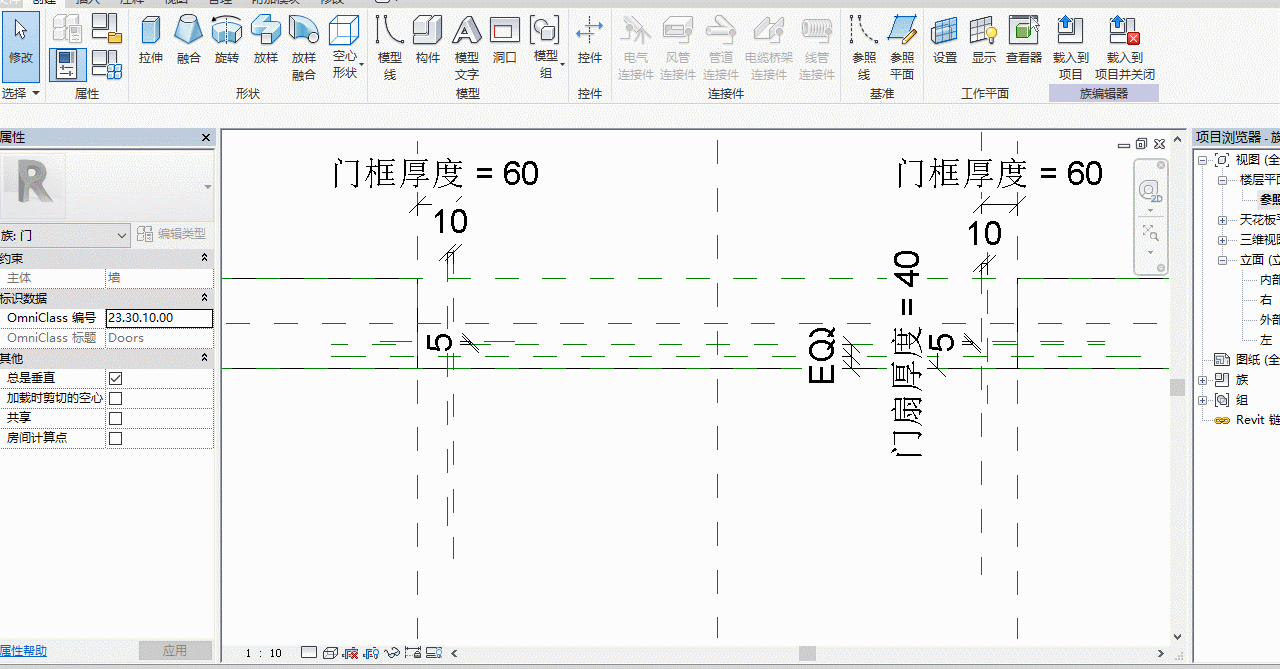Viewport: 1280px width, 669px height.
Task: Check the 共享 shared checkbox
Action: 115,418
